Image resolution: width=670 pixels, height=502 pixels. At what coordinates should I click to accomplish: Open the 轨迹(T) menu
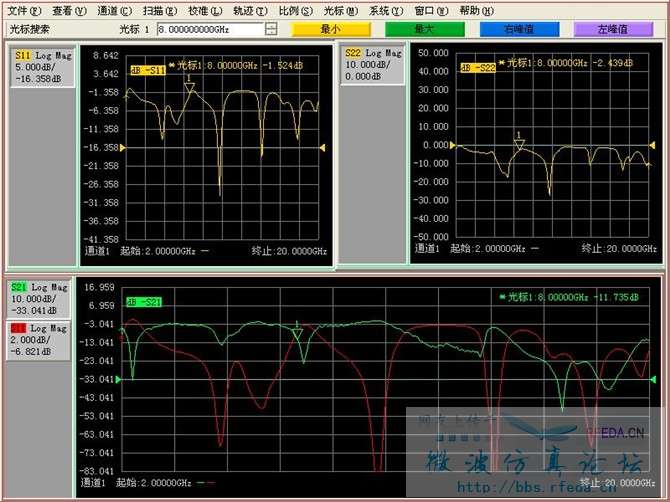(x=250, y=11)
